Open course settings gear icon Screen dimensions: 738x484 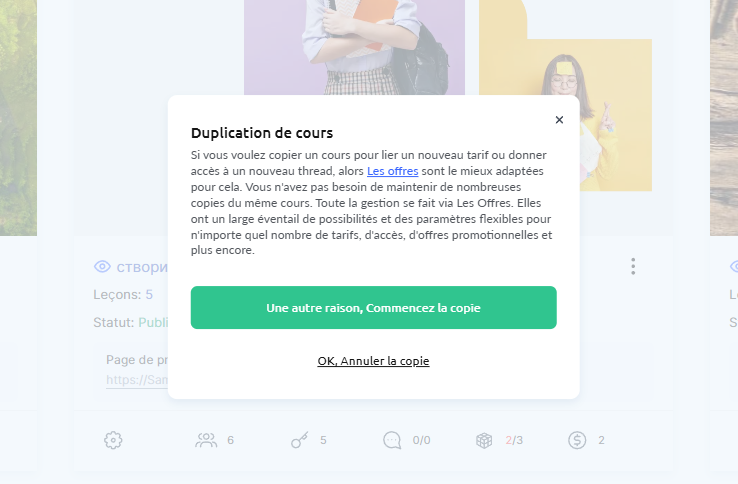(113, 440)
